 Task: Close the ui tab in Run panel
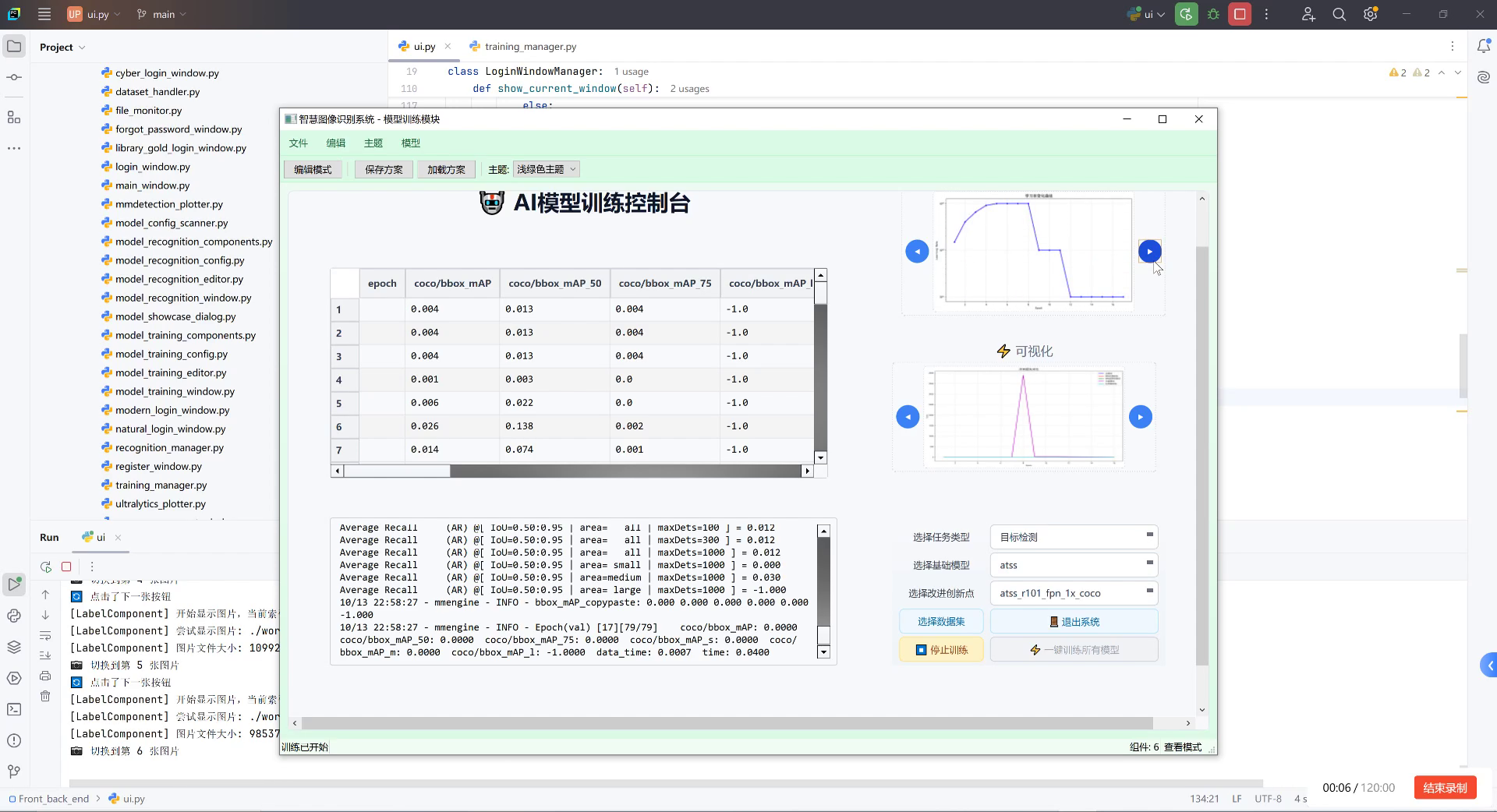118,538
